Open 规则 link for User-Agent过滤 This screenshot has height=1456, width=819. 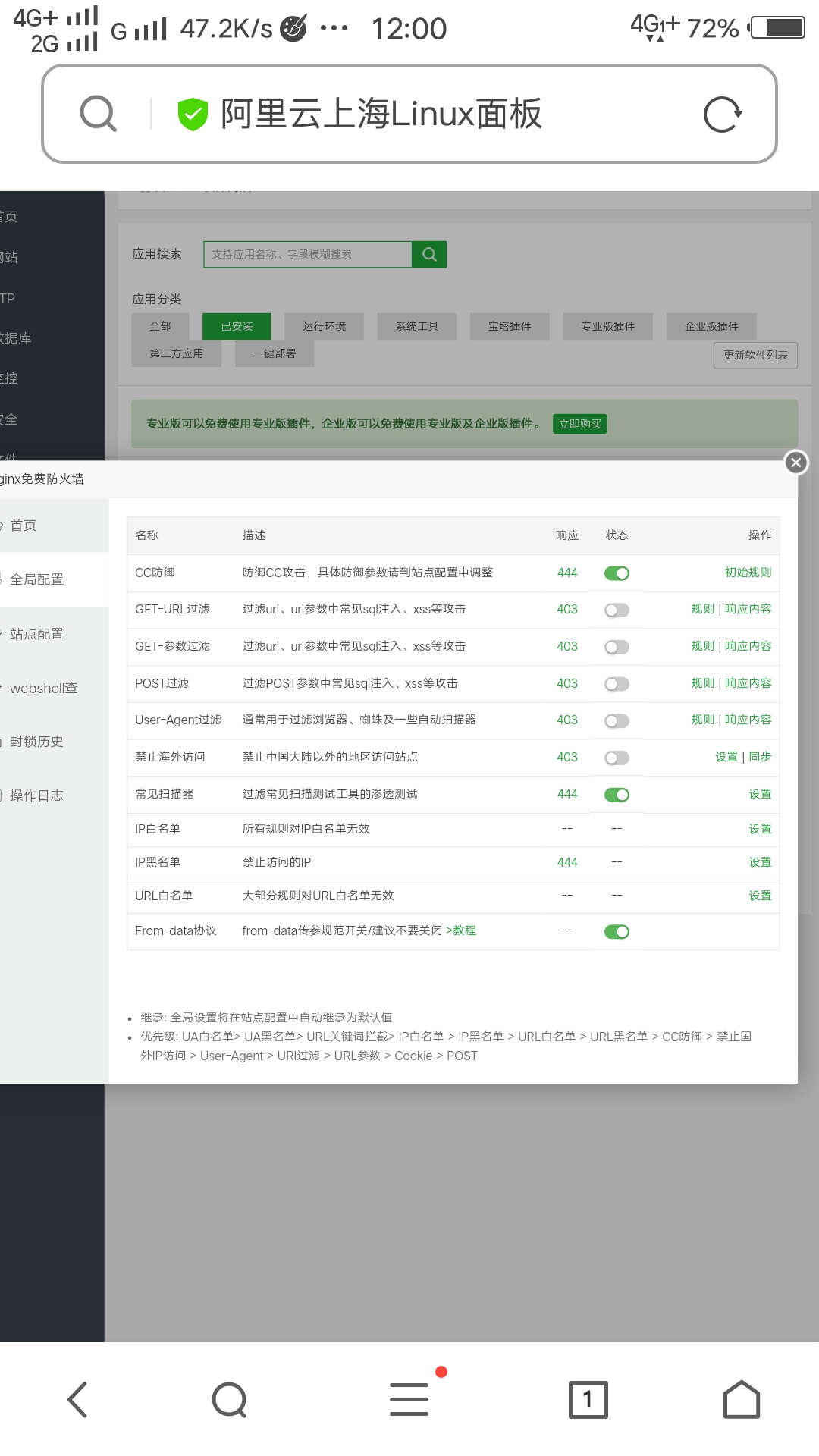[x=702, y=720]
